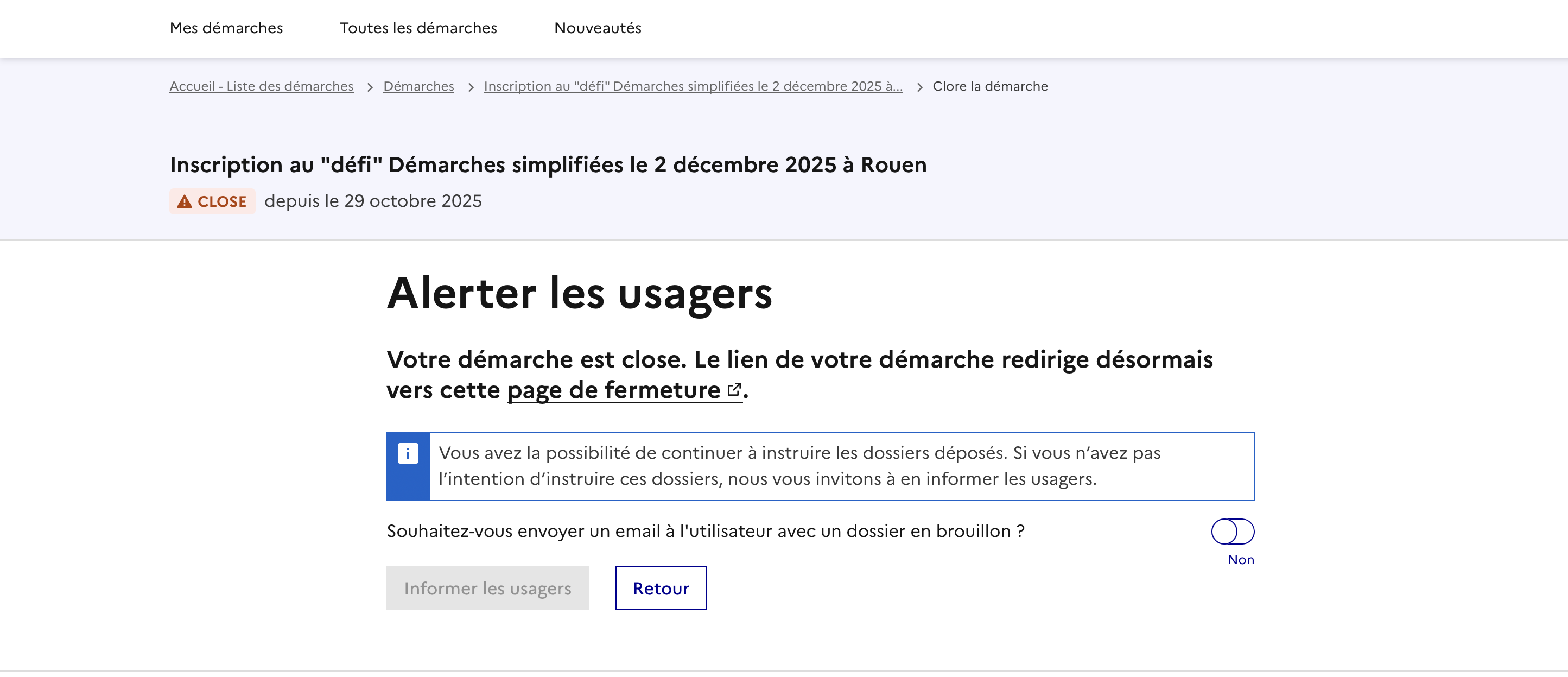Open the 'Nouveautés' navigation item
This screenshot has height=677, width=1568.
coord(597,28)
